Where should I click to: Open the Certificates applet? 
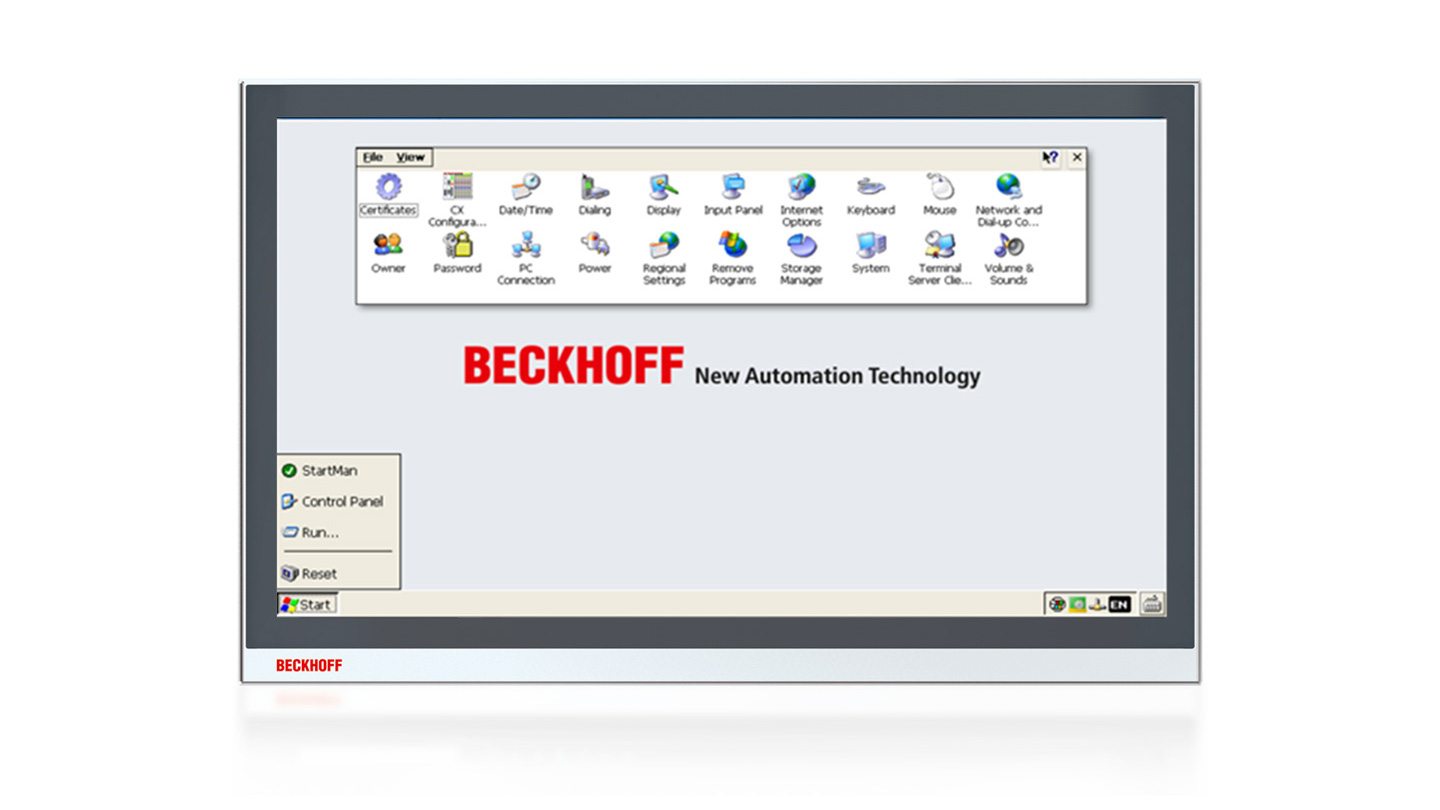tap(388, 194)
